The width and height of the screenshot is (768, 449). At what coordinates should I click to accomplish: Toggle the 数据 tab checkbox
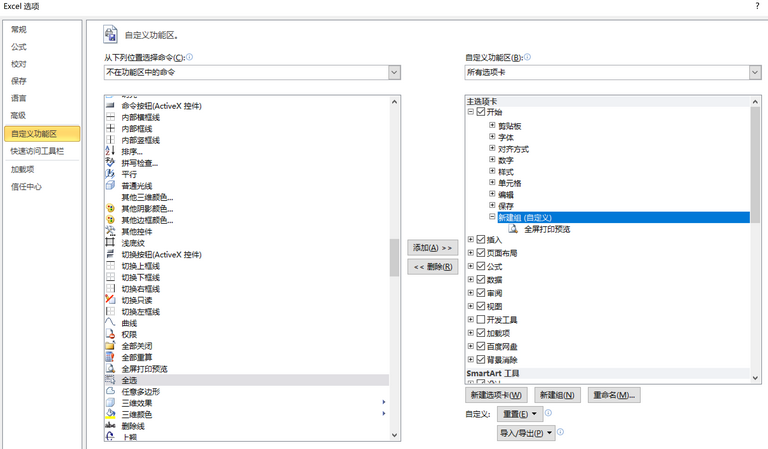[480, 280]
